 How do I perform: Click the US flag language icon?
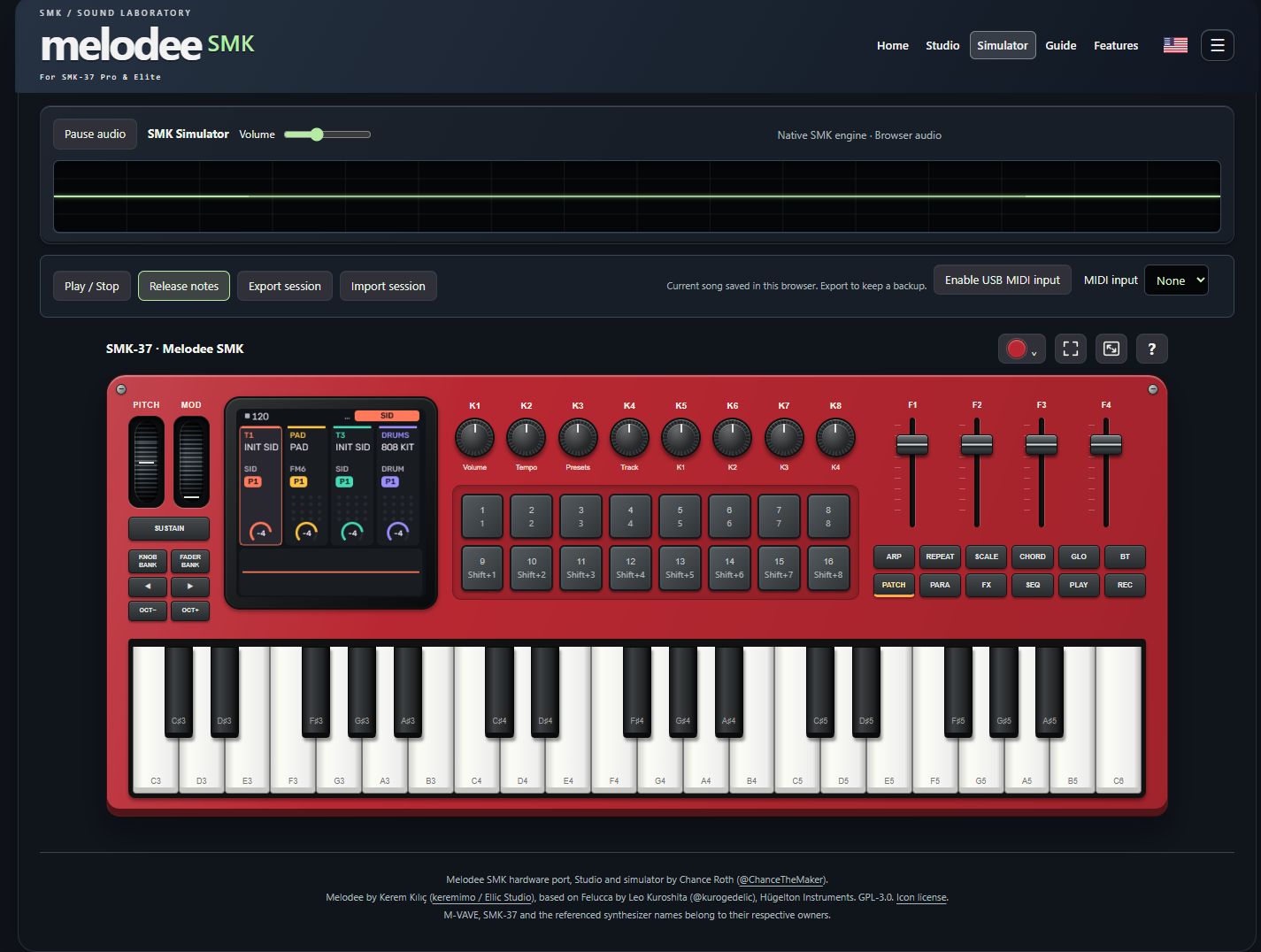click(1175, 45)
